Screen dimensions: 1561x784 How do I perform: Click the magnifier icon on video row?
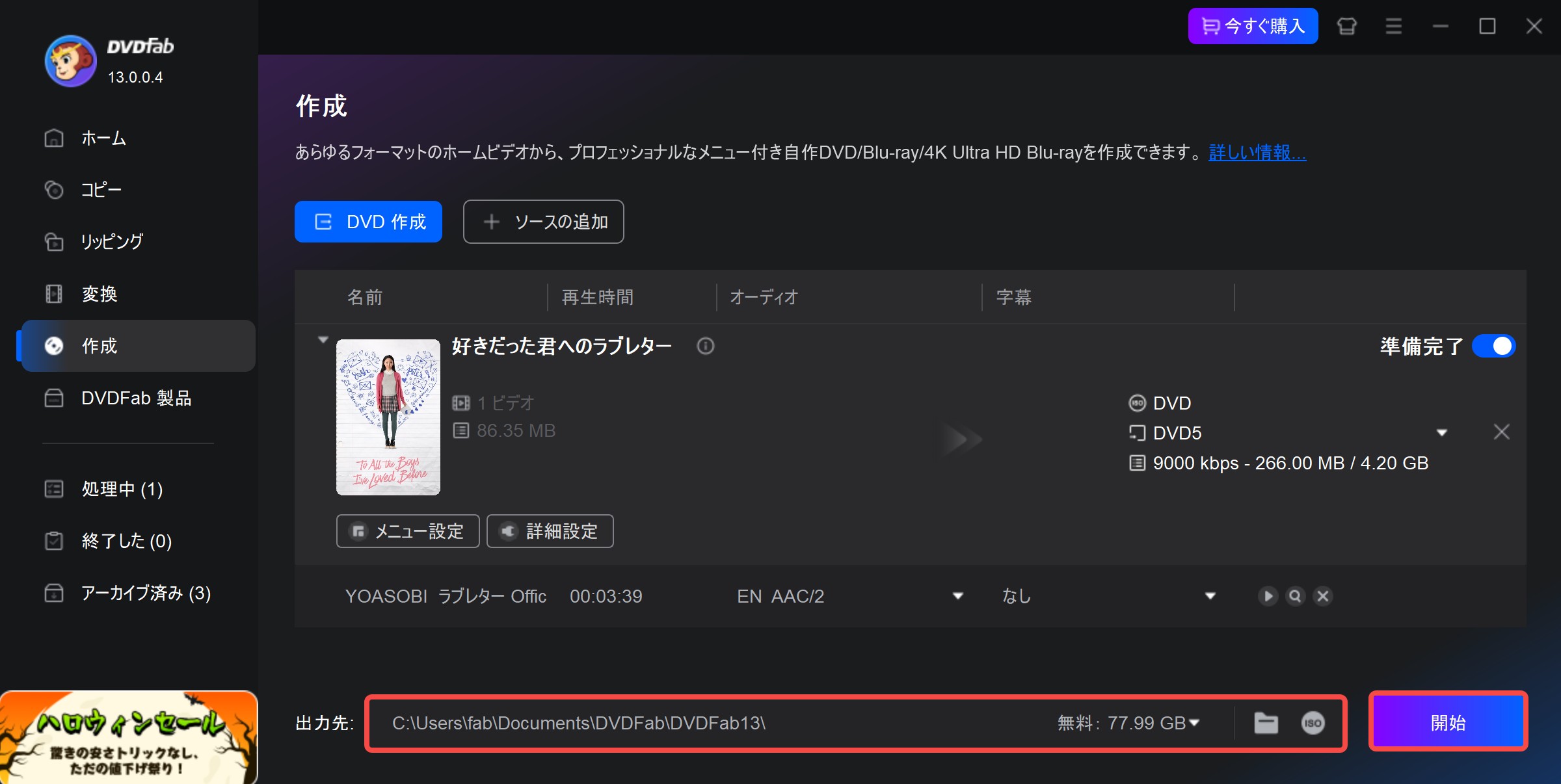[x=1295, y=596]
